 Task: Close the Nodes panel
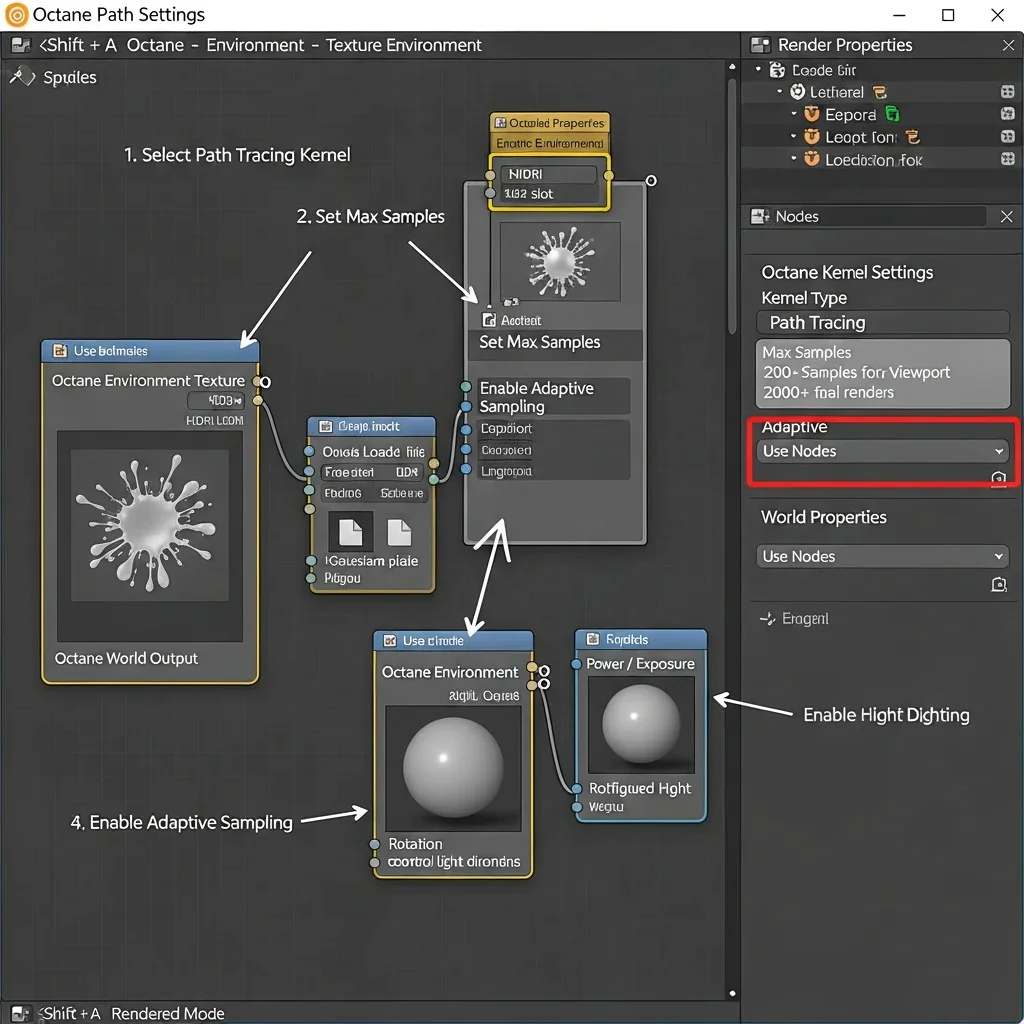1006,217
